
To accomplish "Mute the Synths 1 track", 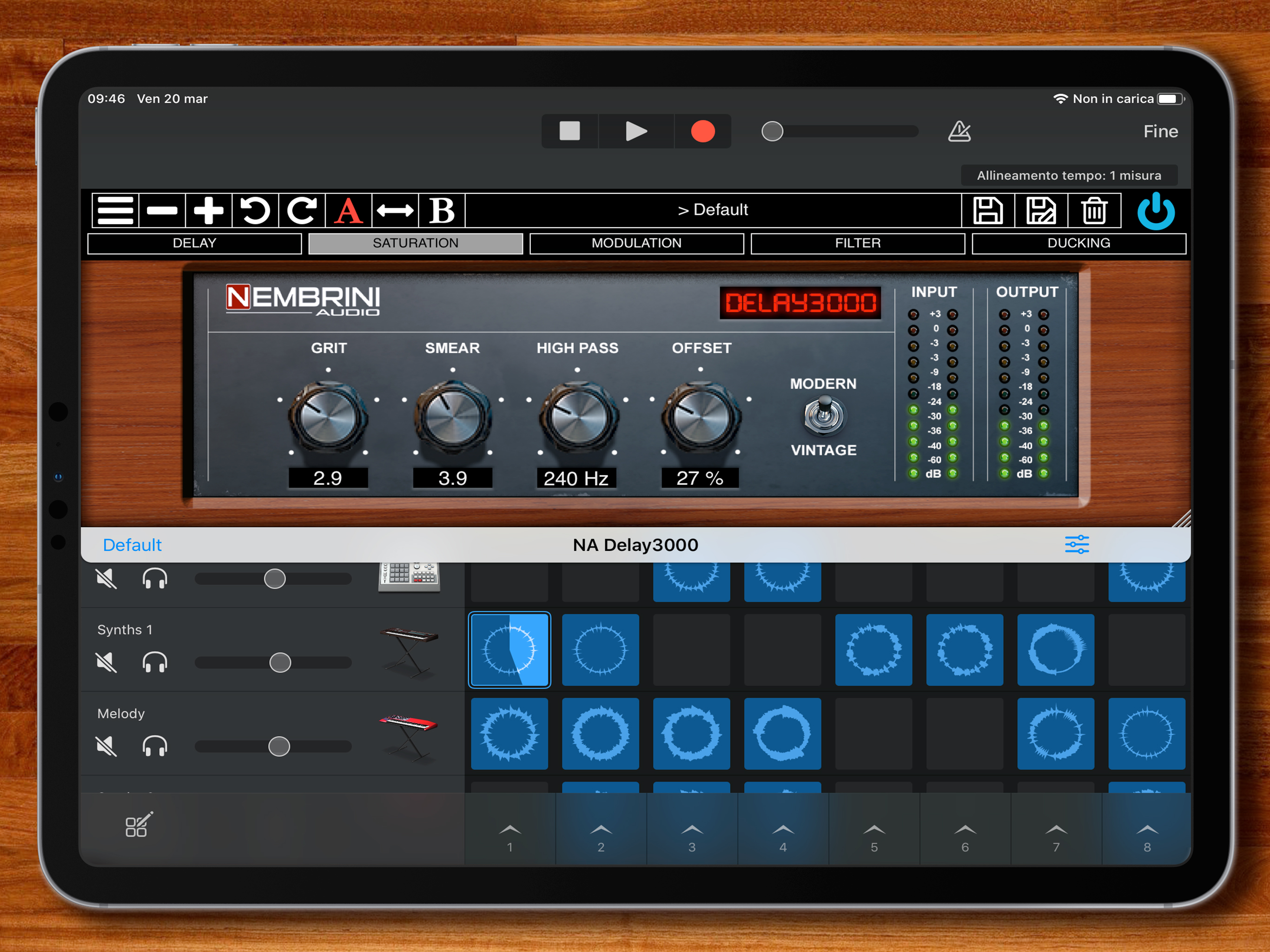I will pos(106,662).
